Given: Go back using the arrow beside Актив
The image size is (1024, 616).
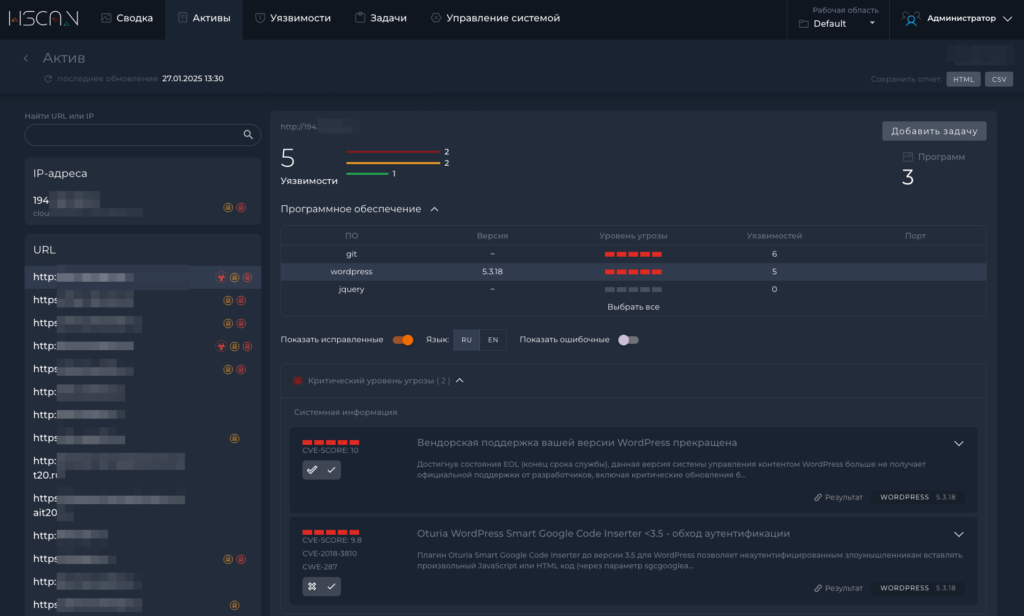Looking at the screenshot, I should (x=26, y=58).
